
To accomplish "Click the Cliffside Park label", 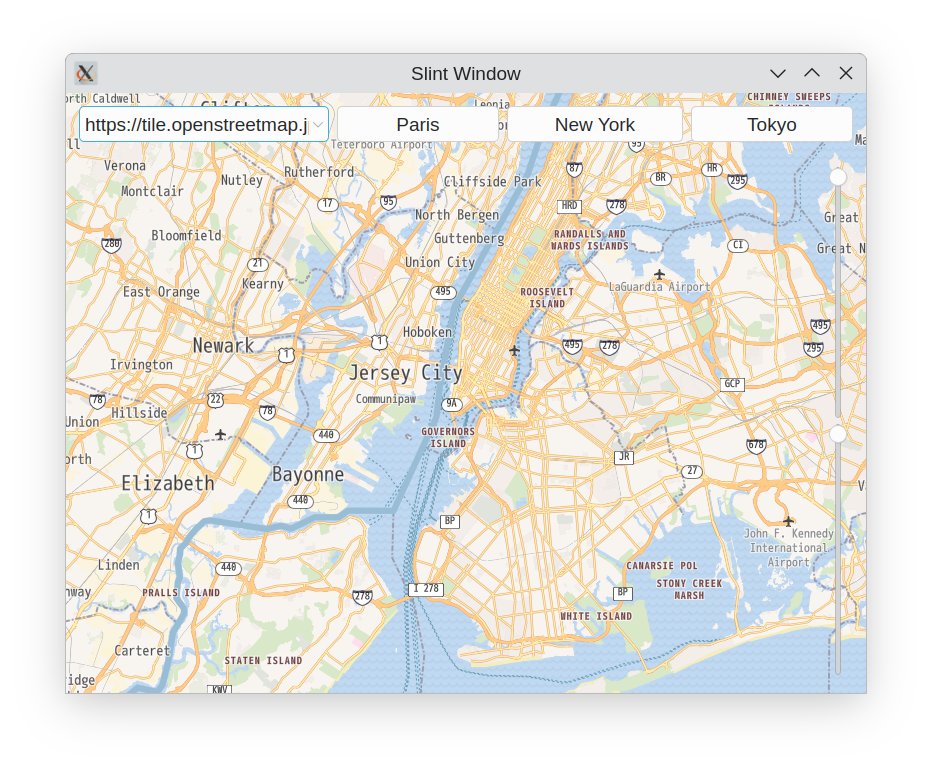I will pyautogui.click(x=493, y=182).
